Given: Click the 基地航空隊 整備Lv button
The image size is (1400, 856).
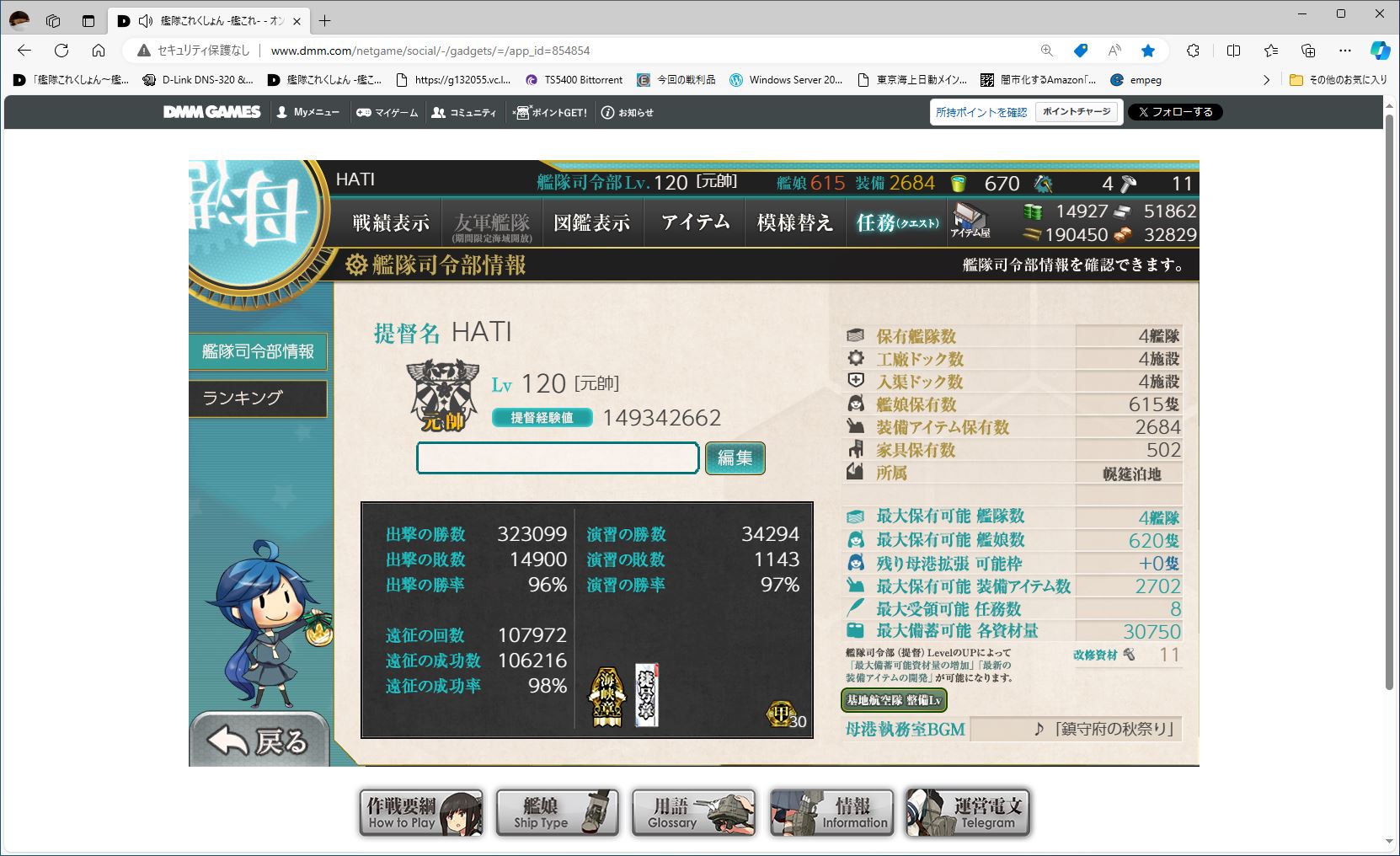Looking at the screenshot, I should [894, 700].
